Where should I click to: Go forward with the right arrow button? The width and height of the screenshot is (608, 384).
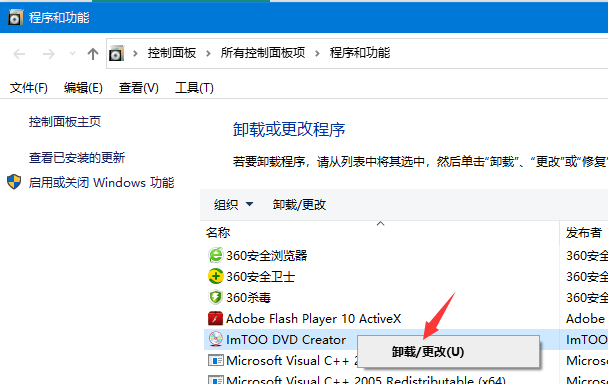(x=48, y=54)
